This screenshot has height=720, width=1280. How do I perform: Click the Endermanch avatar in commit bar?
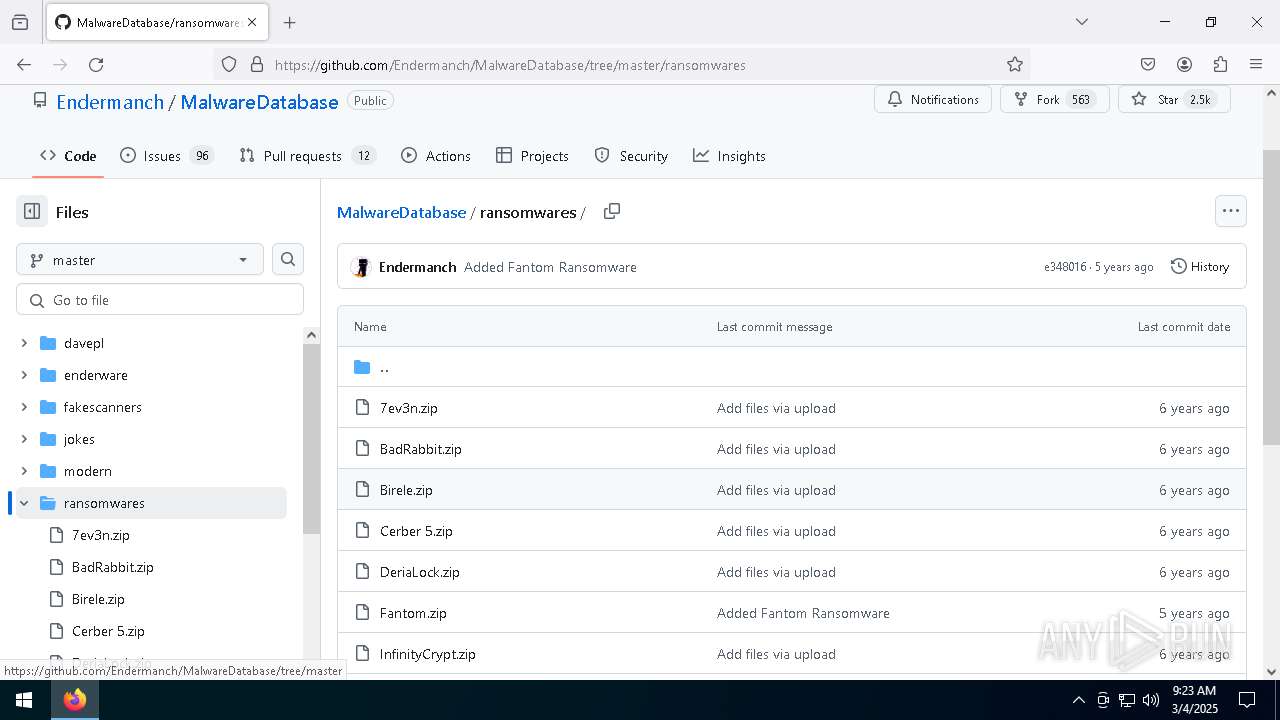tap(362, 267)
